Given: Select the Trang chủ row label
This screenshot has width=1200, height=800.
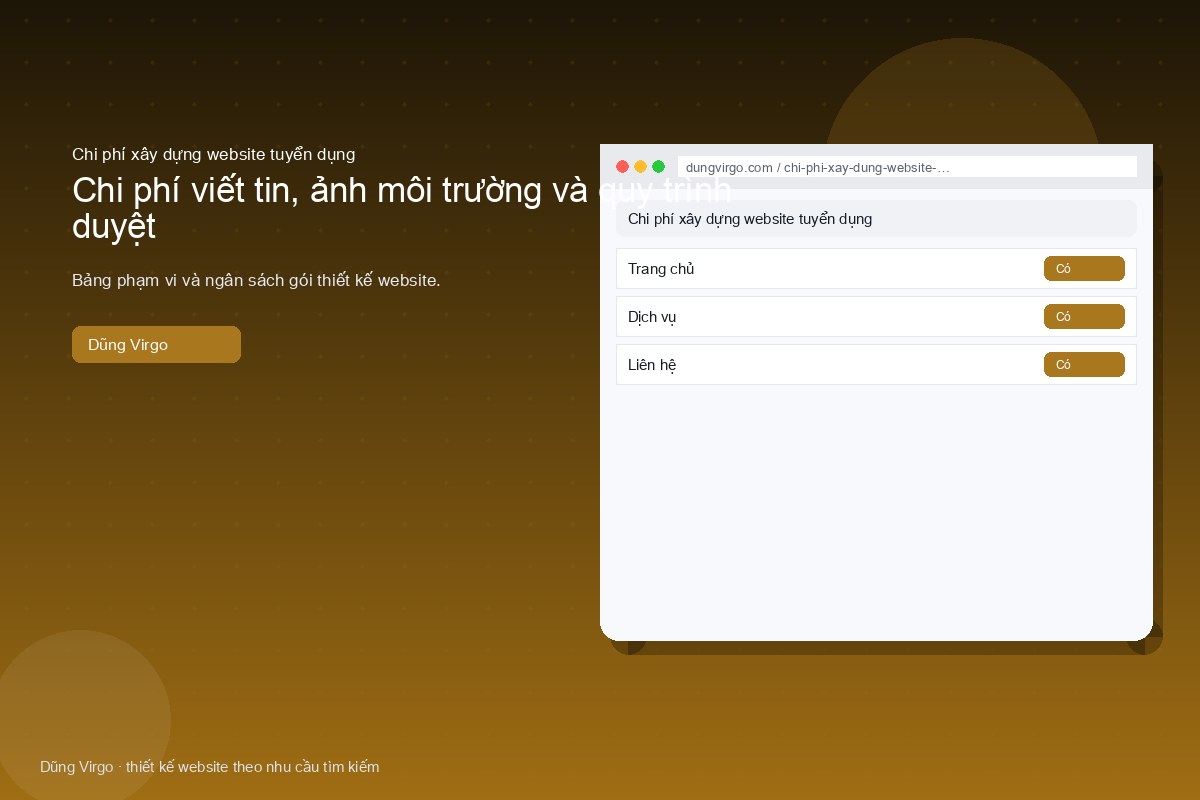Looking at the screenshot, I should coord(661,269).
